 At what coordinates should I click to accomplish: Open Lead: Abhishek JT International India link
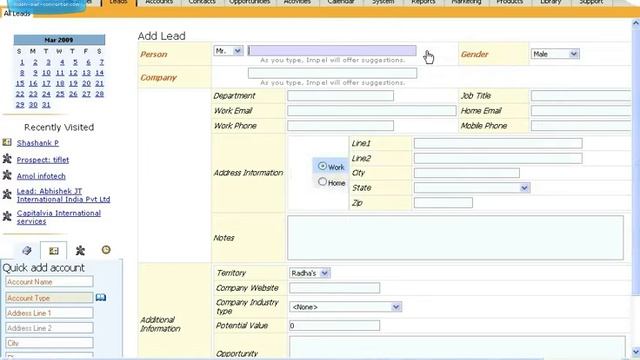pos(63,195)
